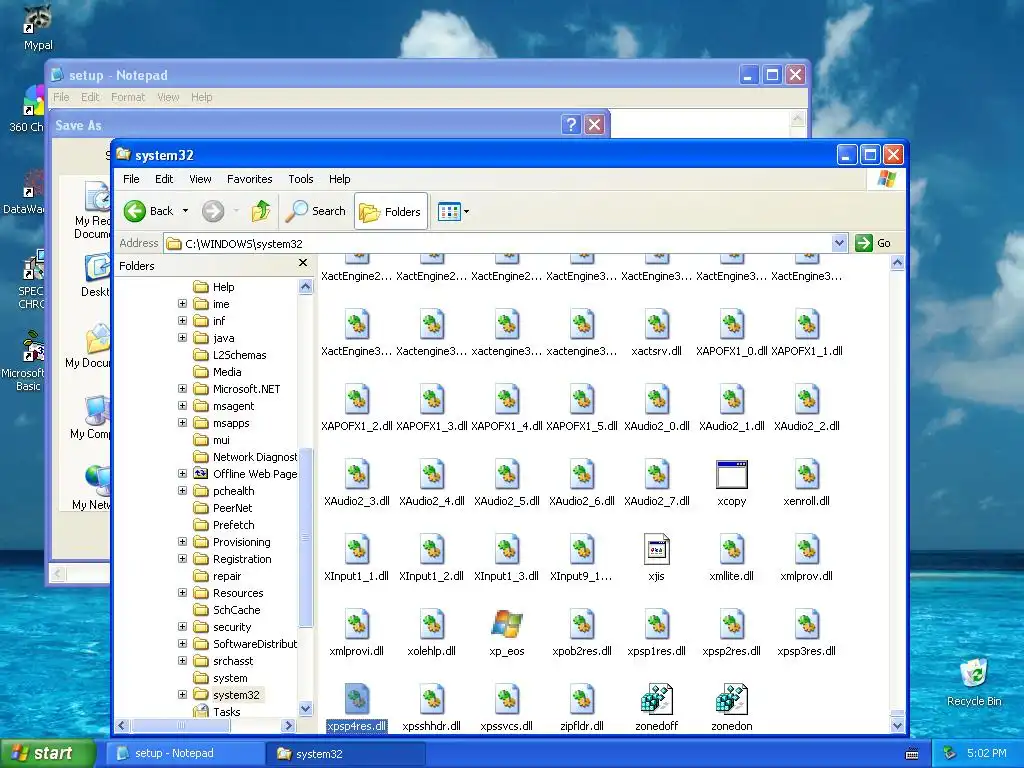Open the Favorites menu

point(249,179)
